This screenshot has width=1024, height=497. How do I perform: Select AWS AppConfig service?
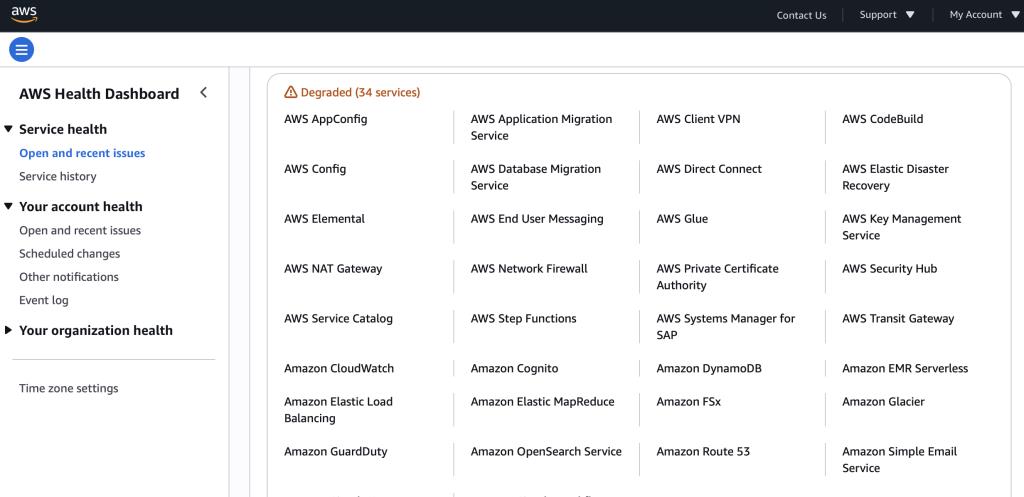325,120
